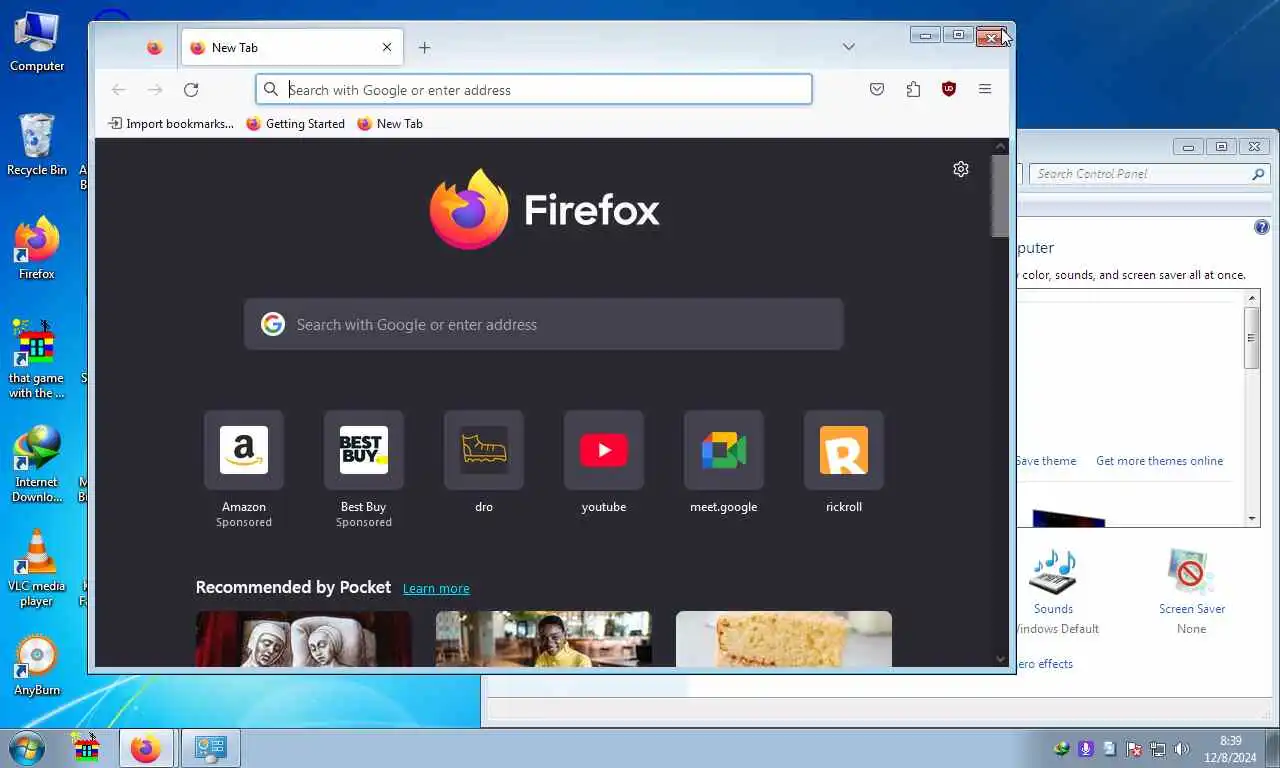Close the New Tab tab
This screenshot has width=1280, height=768.
(387, 47)
